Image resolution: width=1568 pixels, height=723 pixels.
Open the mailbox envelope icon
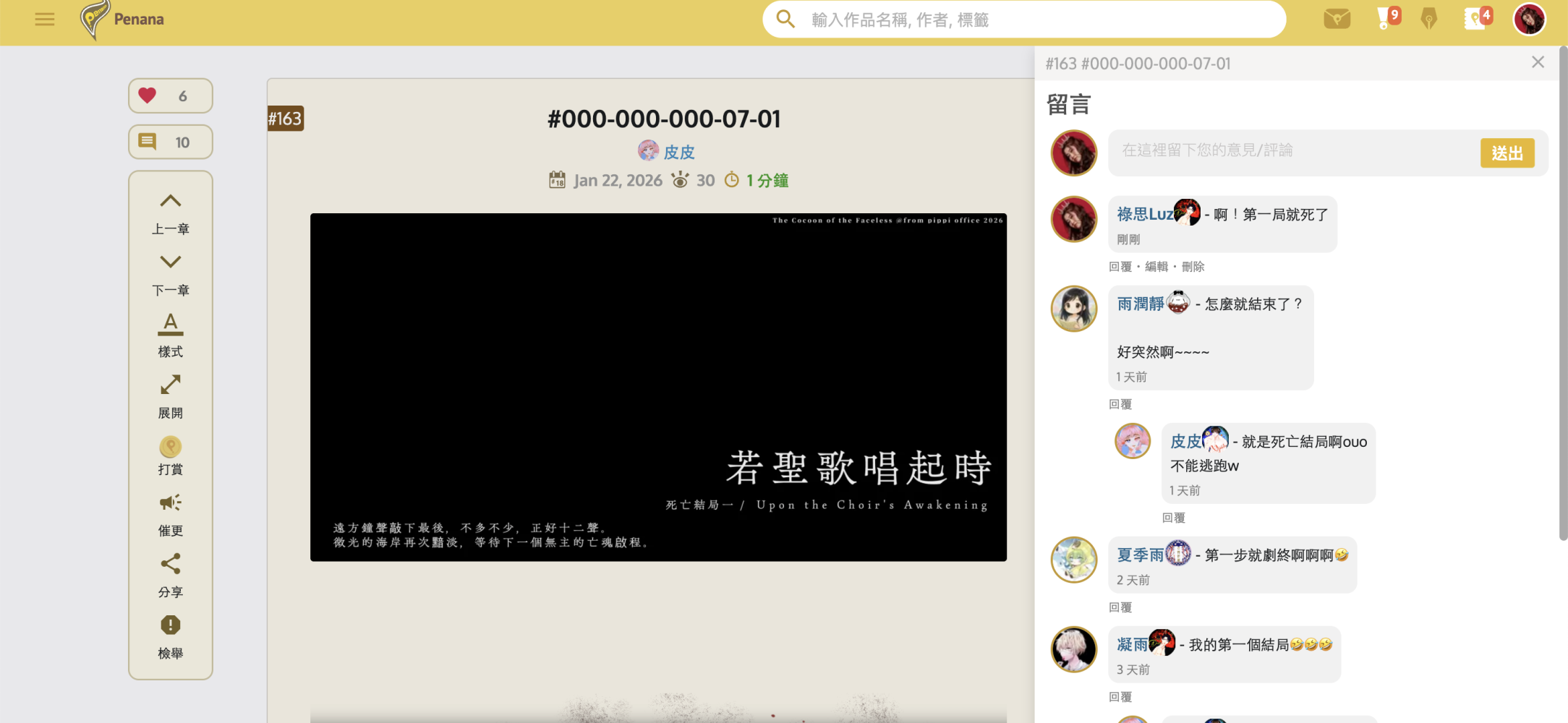pos(1337,19)
